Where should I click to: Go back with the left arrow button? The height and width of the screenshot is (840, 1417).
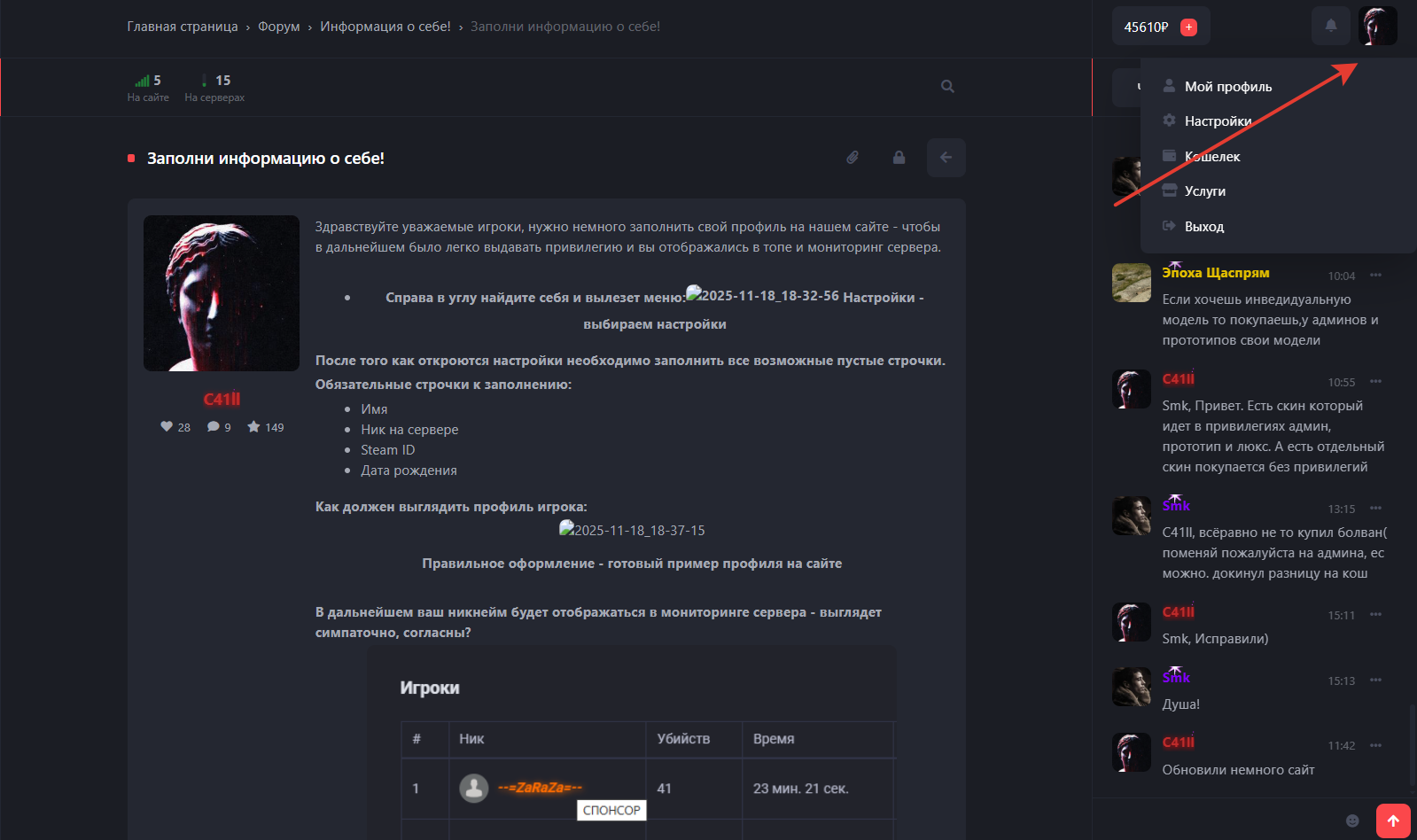tap(946, 158)
